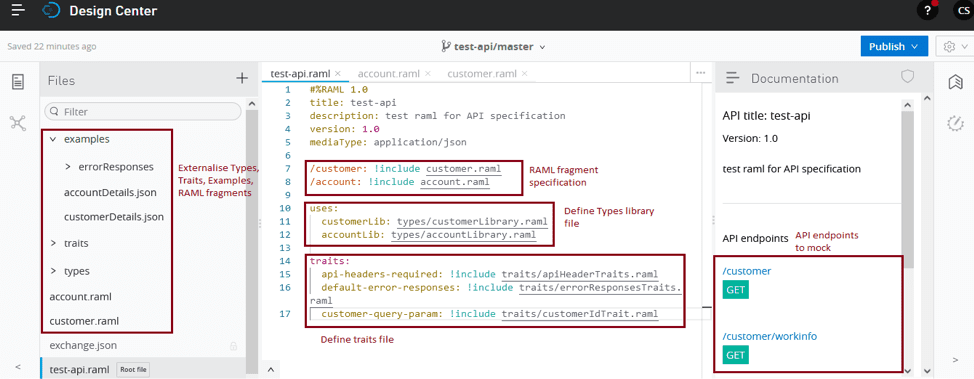Place cursor on line 3 description text
This screenshot has height=379, width=974.
475,116
